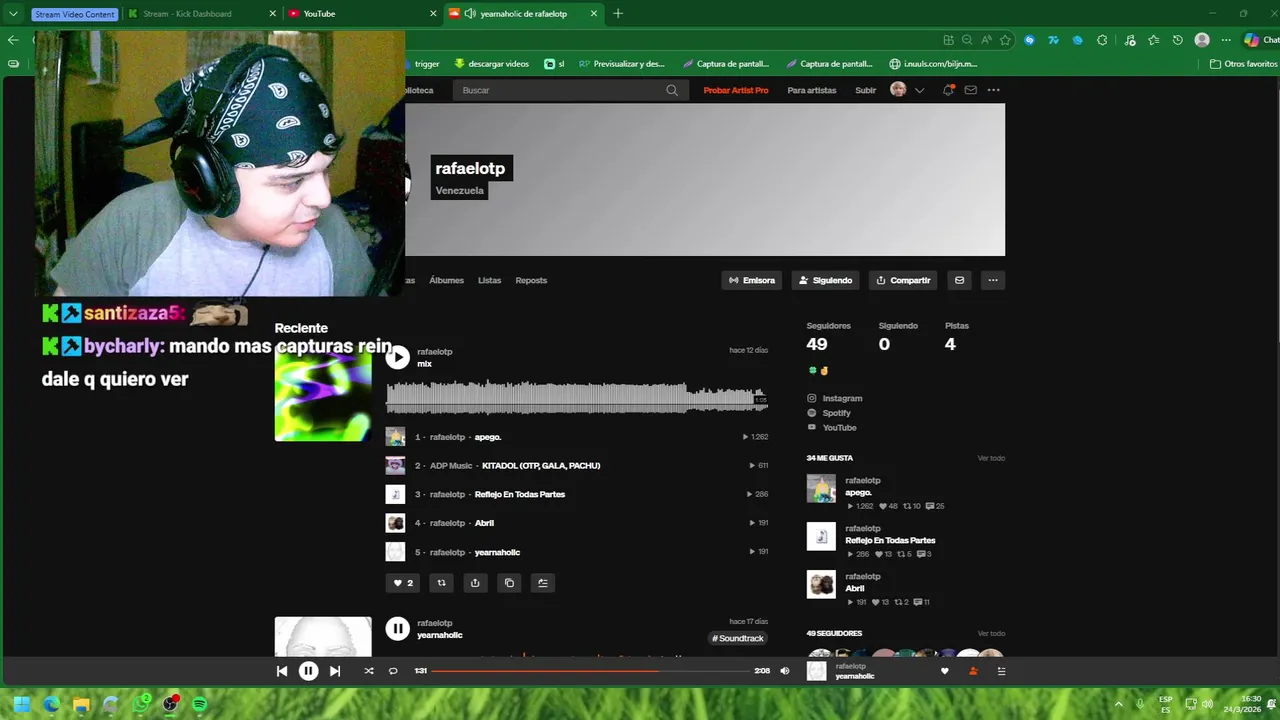1280x720 pixels.
Task: Open profile more-options ellipsis button
Action: [x=993, y=280]
